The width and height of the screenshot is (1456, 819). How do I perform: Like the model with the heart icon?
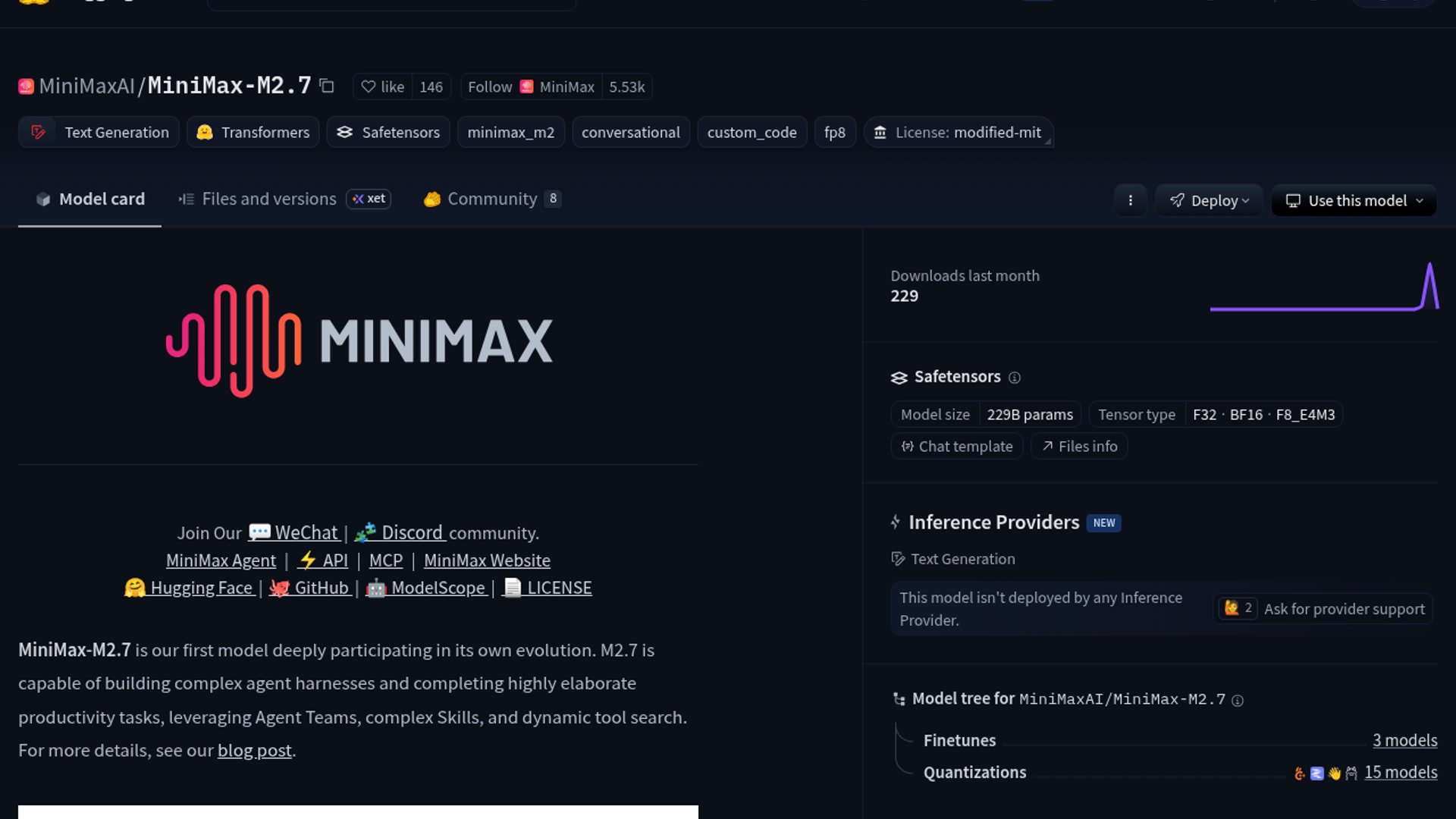(x=383, y=86)
